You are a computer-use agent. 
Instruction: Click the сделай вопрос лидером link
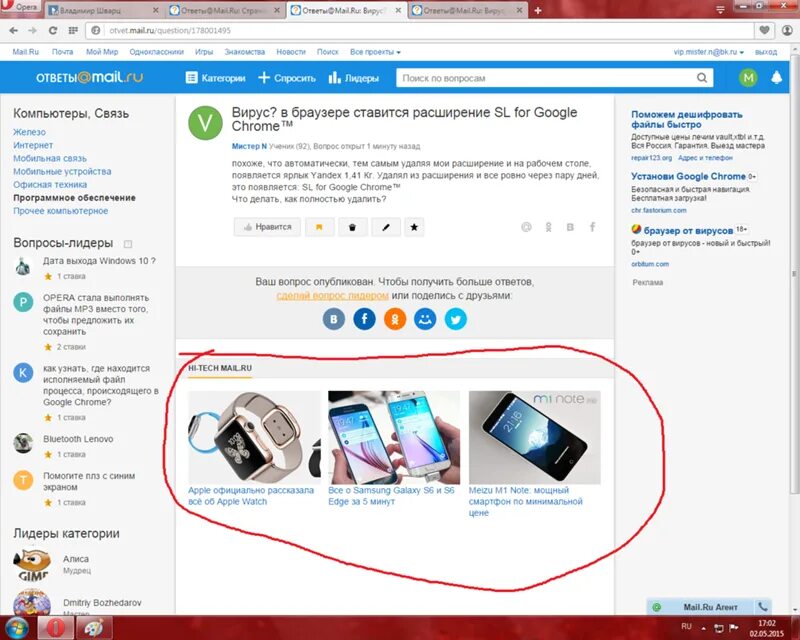pos(332,296)
